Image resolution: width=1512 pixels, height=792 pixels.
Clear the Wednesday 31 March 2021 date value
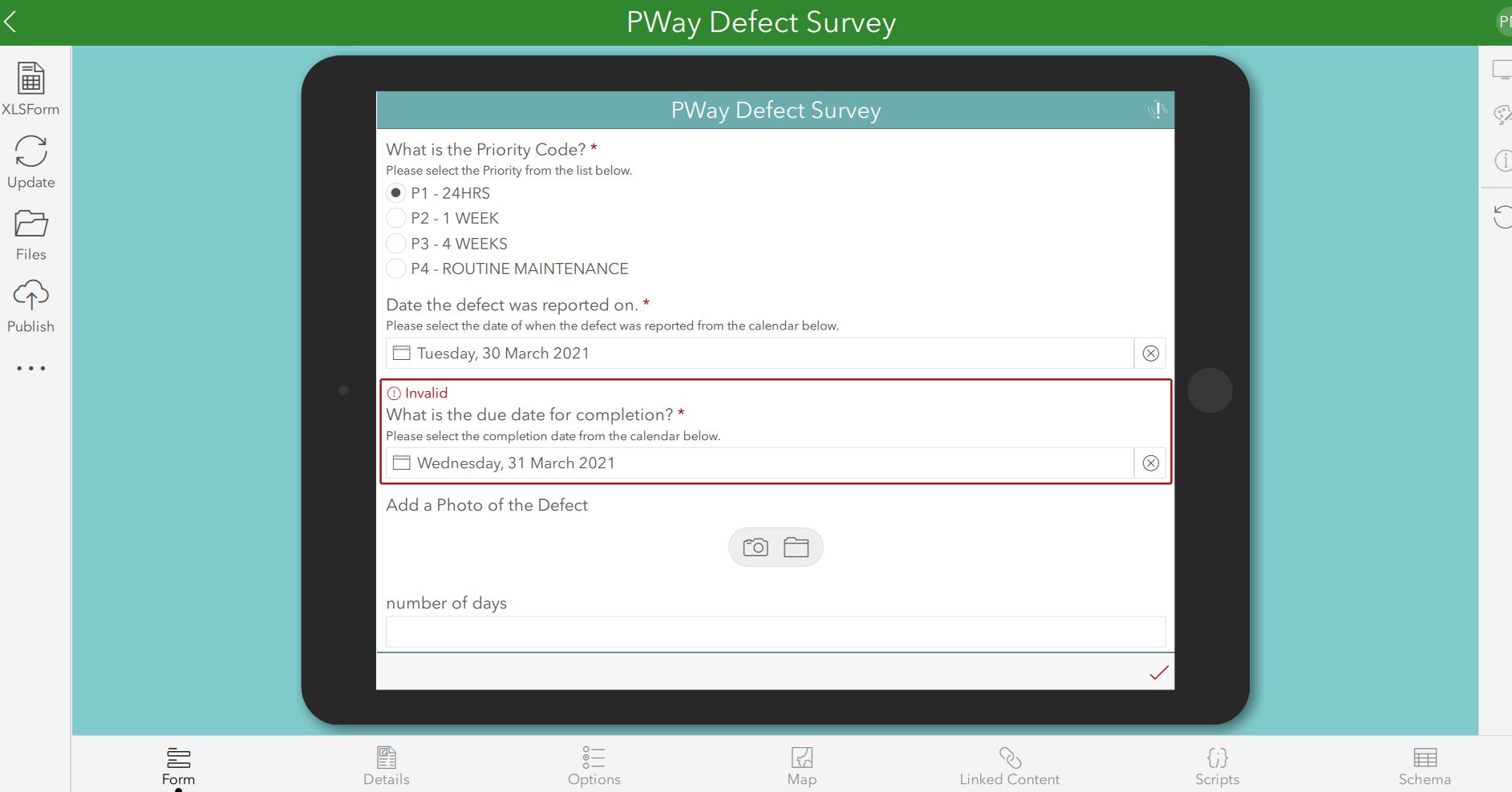pyautogui.click(x=1151, y=463)
